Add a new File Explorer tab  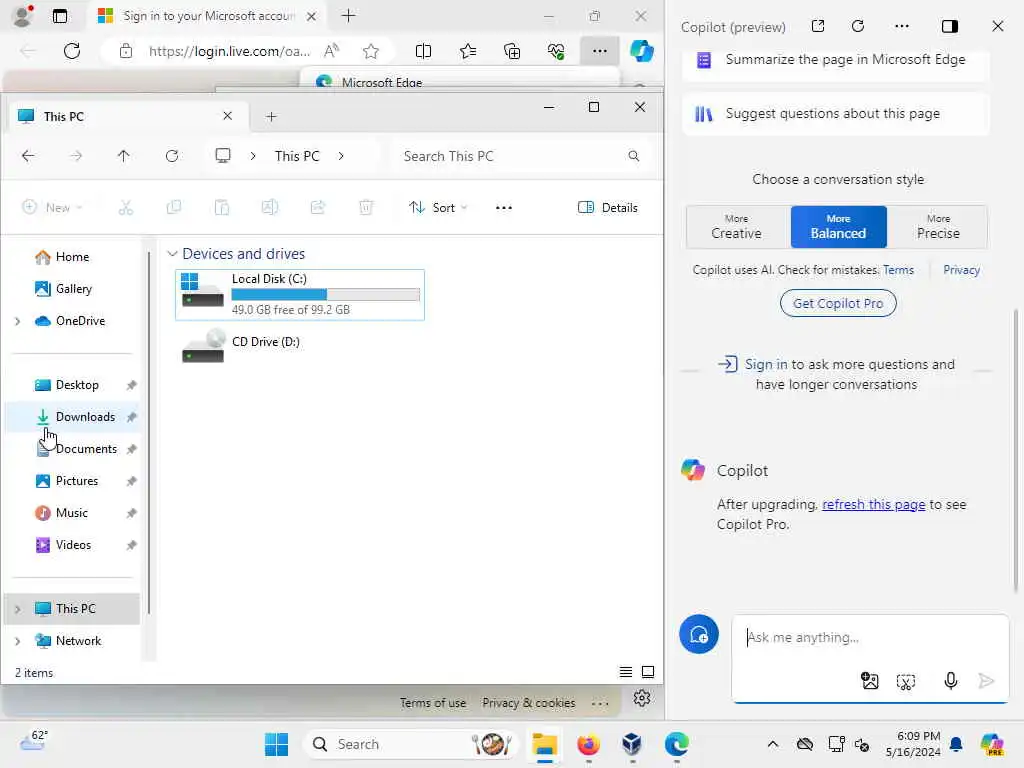coord(271,116)
